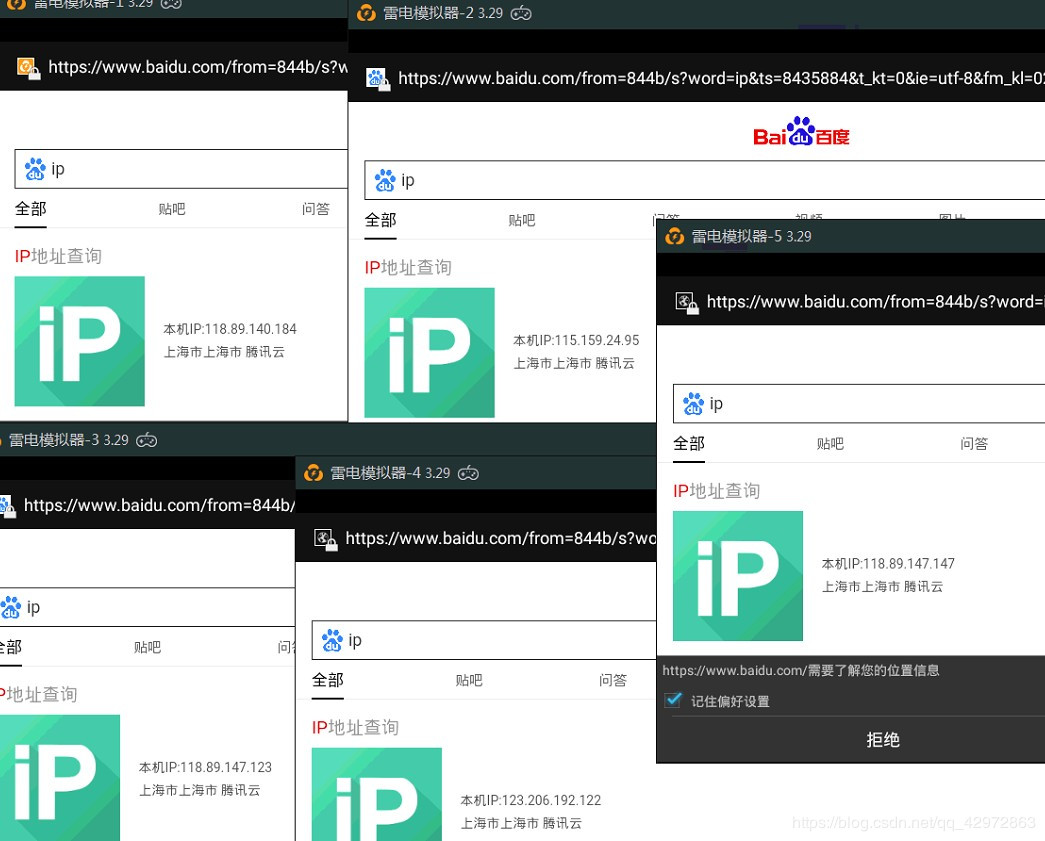Select the 全部 tab in 雷电模拟器-2
The width and height of the screenshot is (1045, 841).
click(x=381, y=221)
